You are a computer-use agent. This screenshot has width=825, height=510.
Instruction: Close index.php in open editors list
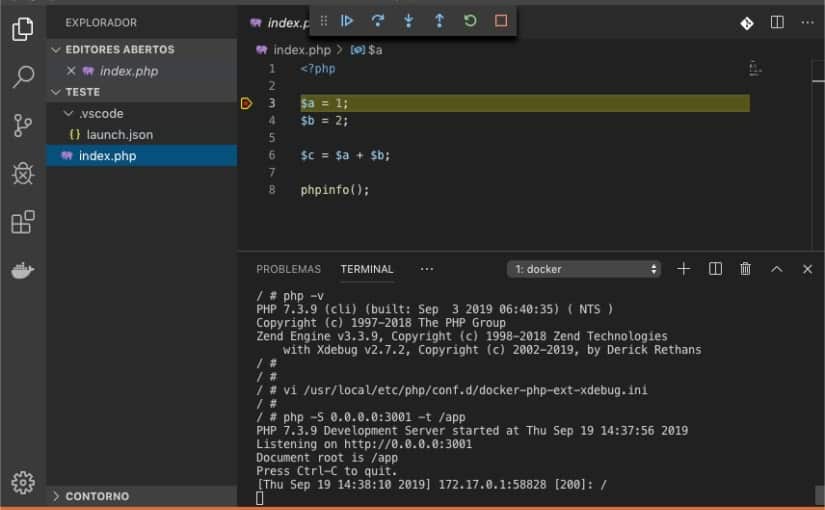71,71
